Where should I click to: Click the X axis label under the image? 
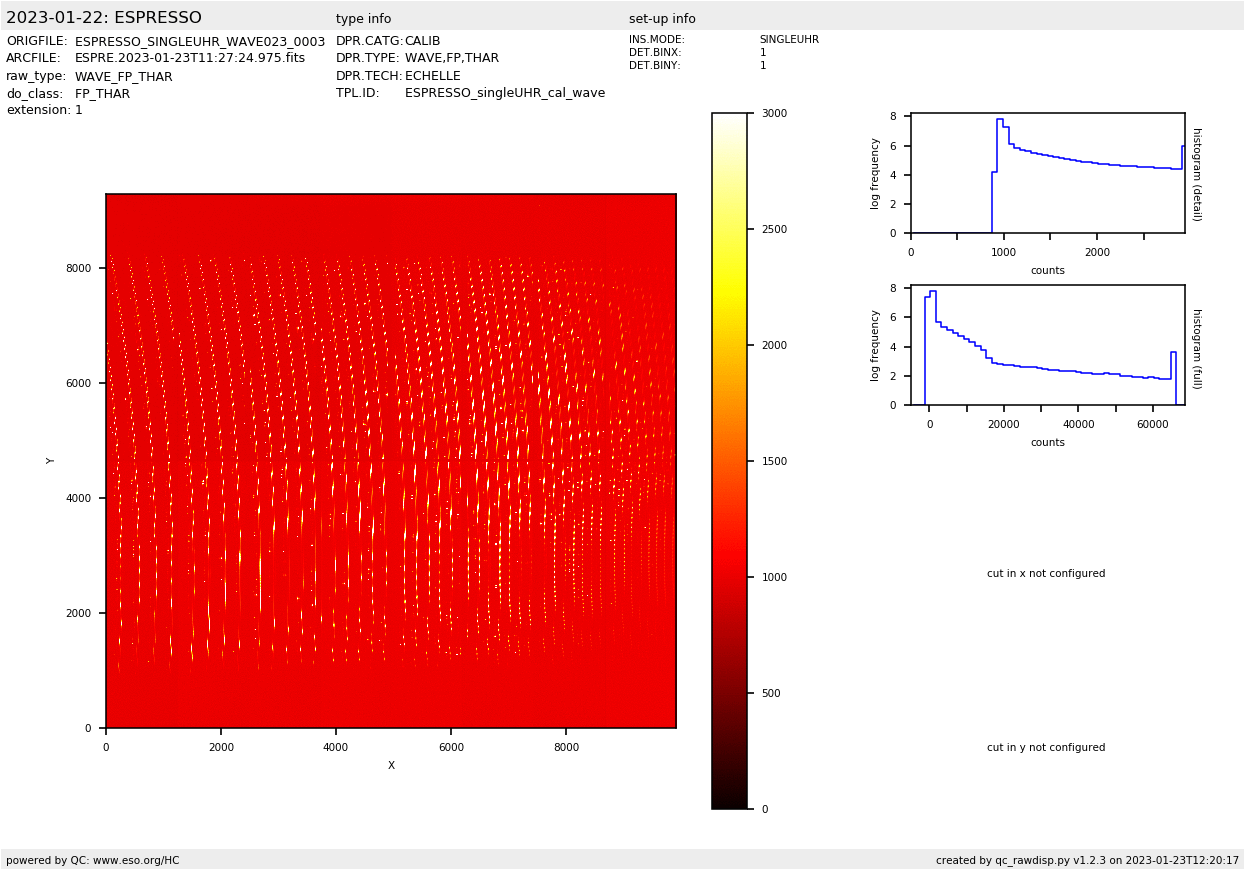[x=391, y=766]
